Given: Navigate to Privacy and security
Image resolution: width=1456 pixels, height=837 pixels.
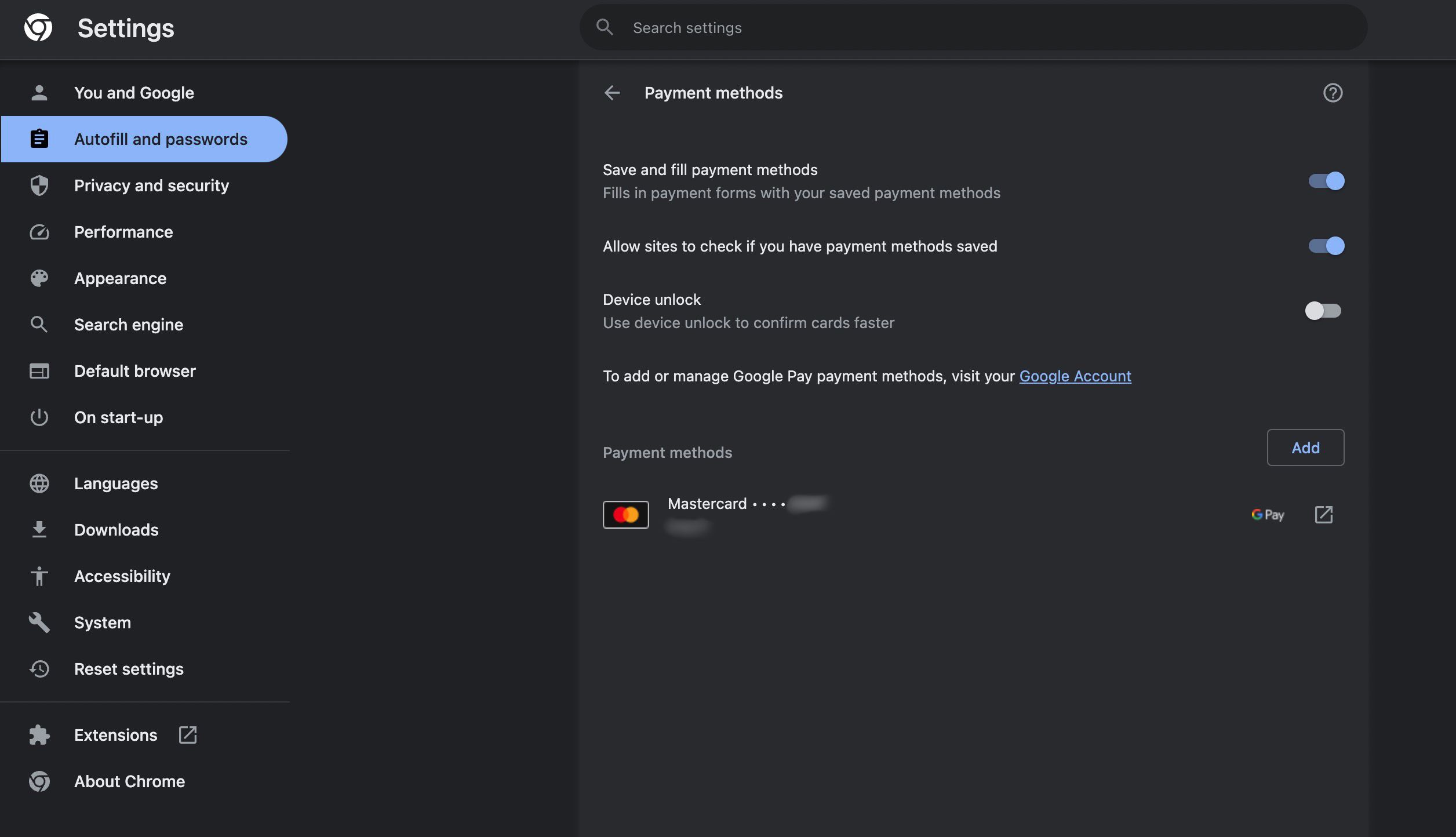Looking at the screenshot, I should pos(151,185).
